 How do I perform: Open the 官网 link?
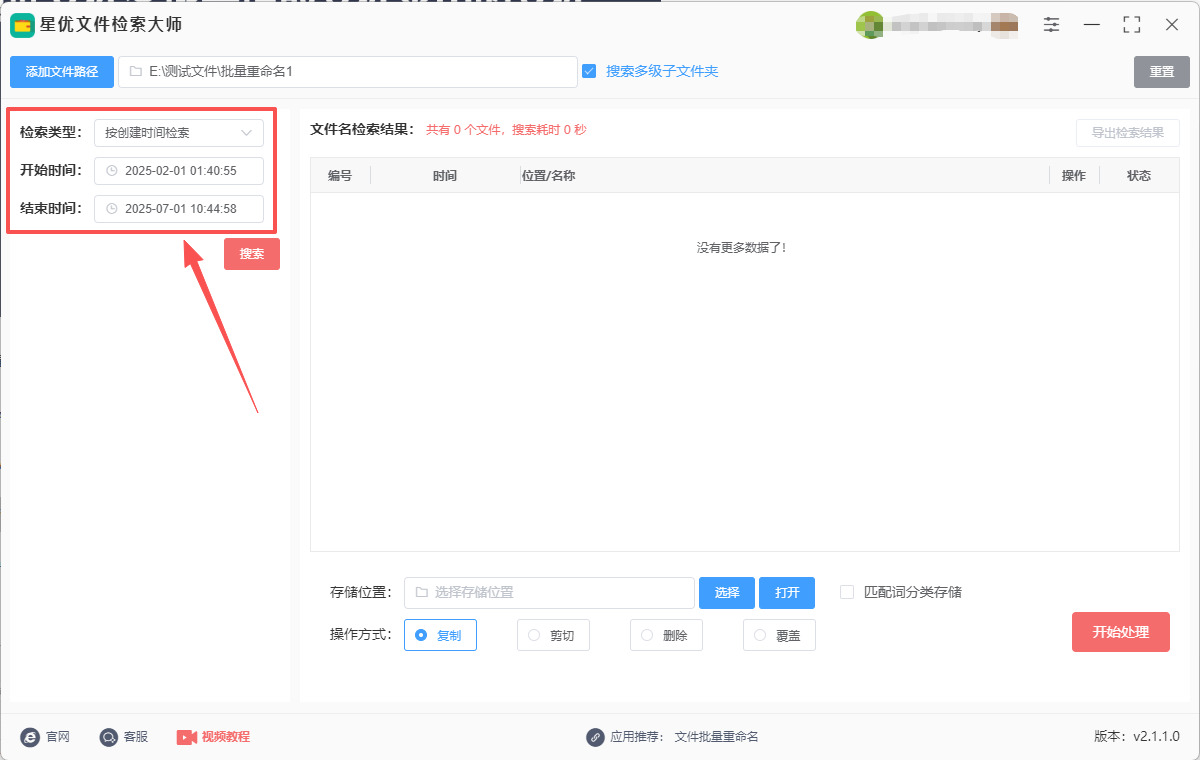point(58,737)
